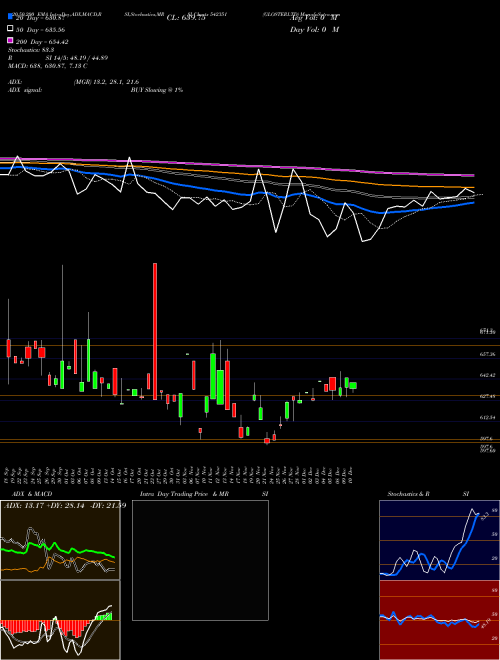This screenshot has width=500, height=660.
Task: Open the RSI chart with dark red background
Action: coord(439,620)
